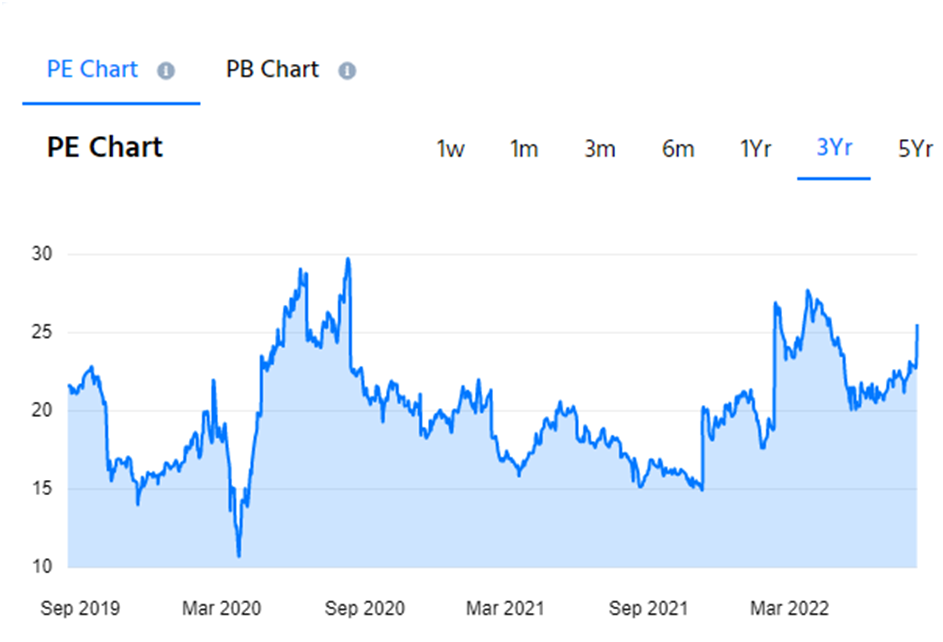The height and width of the screenshot is (642, 943).
Task: Click the latest data point at chart's right end
Action: click(x=916, y=326)
